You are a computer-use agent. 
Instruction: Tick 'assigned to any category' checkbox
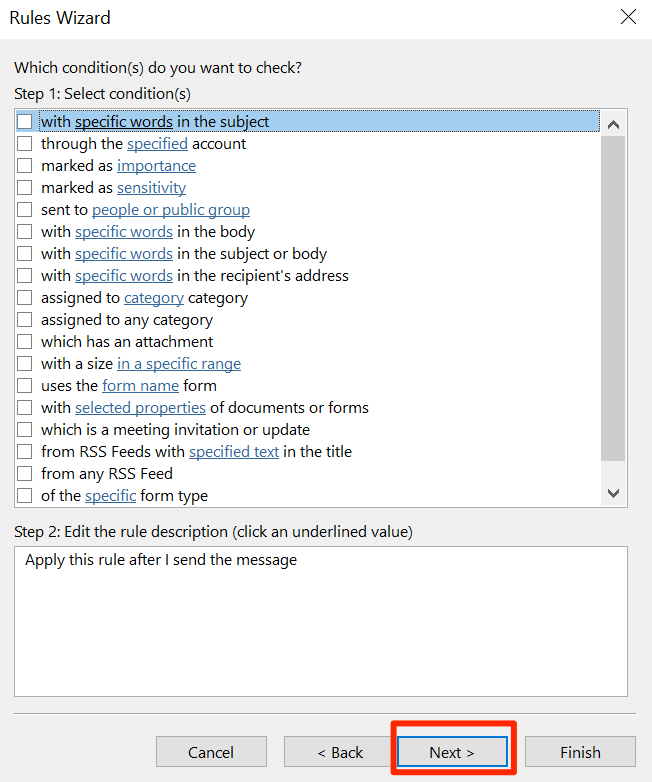coord(24,320)
